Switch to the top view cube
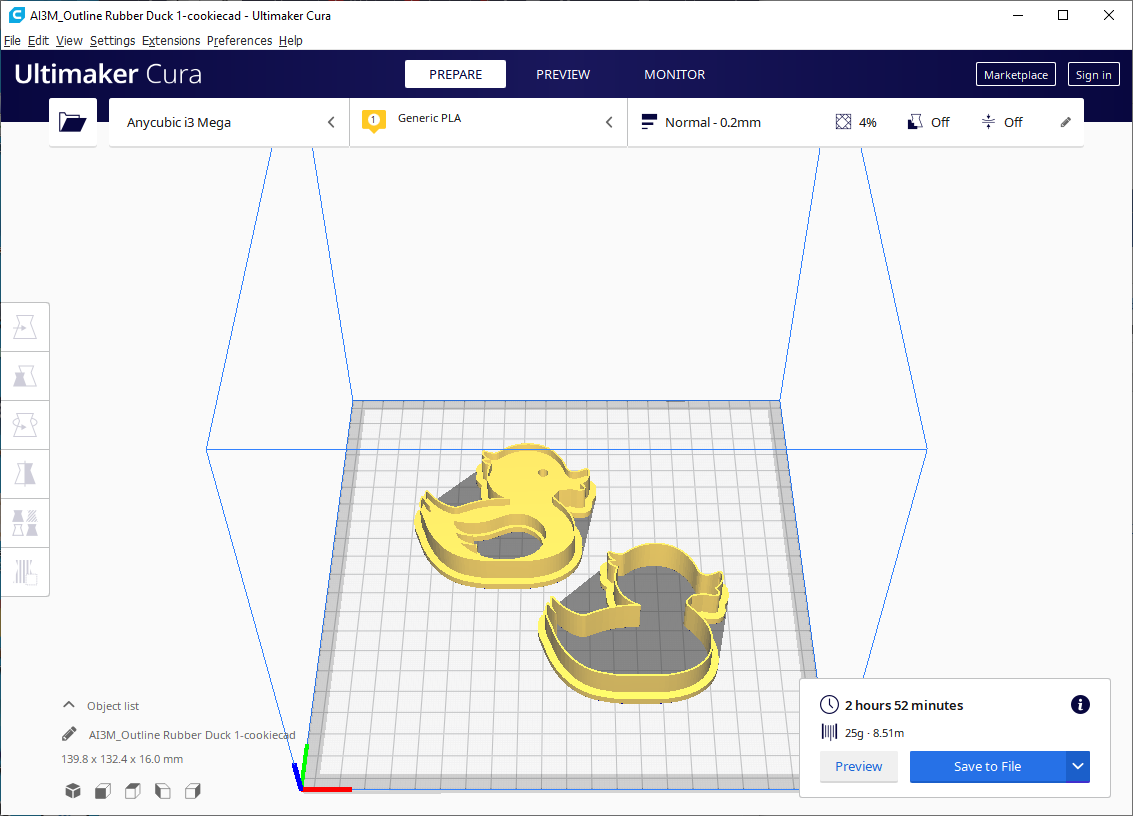The width and height of the screenshot is (1133, 816). click(x=132, y=791)
